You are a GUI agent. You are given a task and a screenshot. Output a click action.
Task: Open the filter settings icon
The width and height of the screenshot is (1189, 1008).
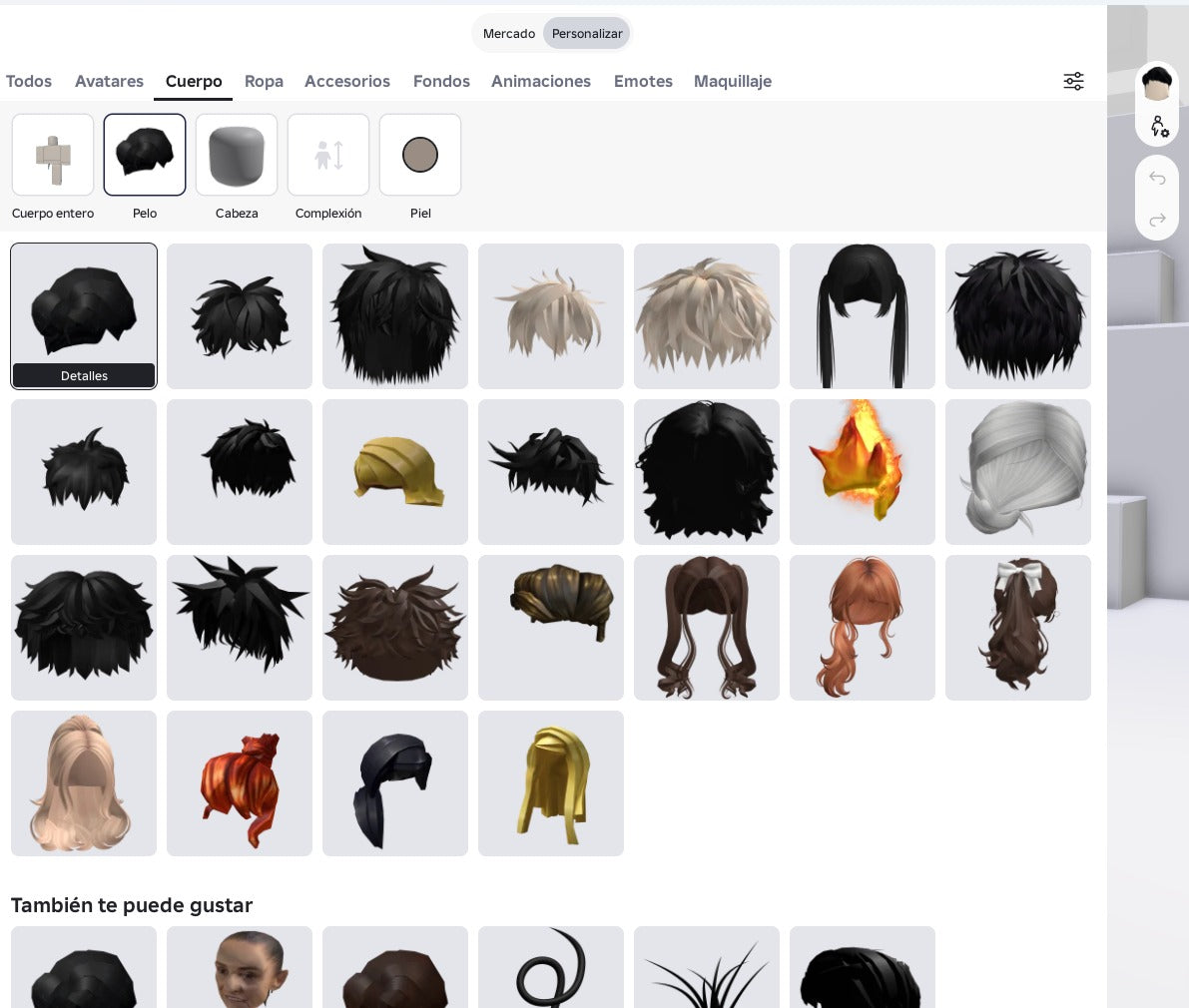(1073, 81)
